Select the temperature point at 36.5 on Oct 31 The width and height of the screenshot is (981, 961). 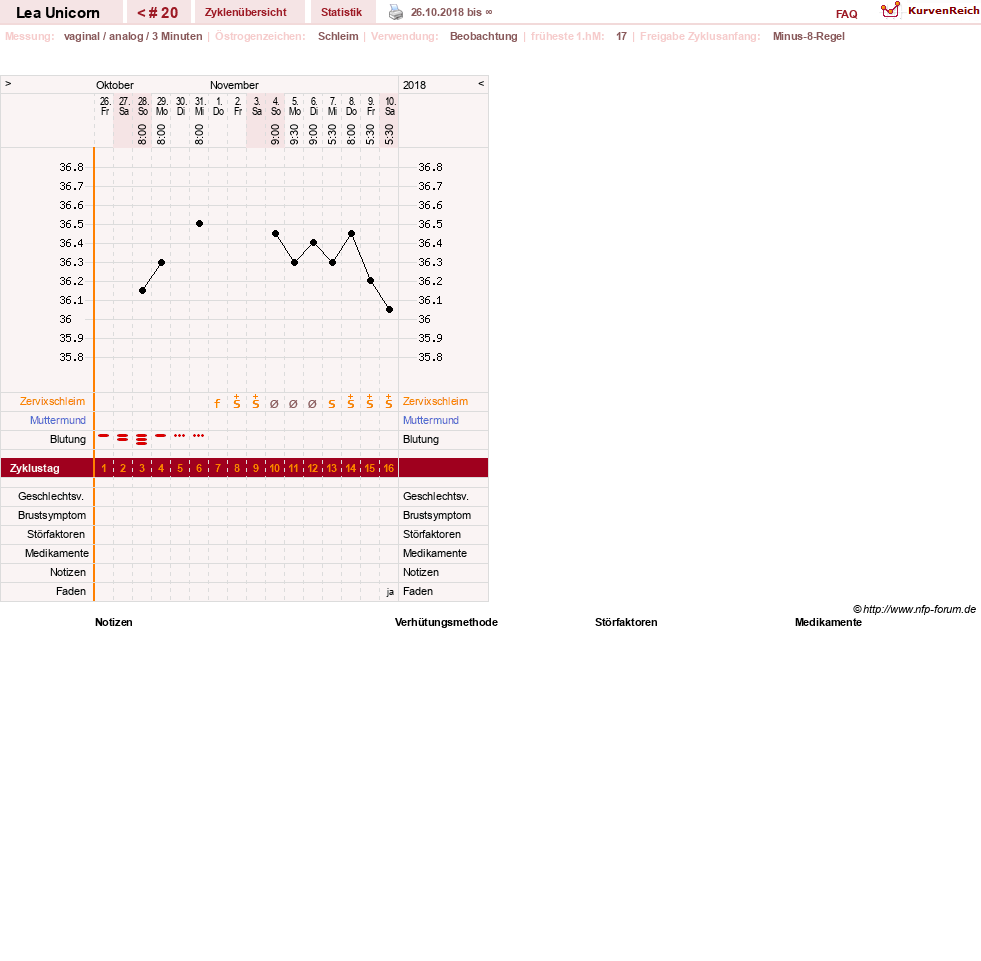(200, 223)
